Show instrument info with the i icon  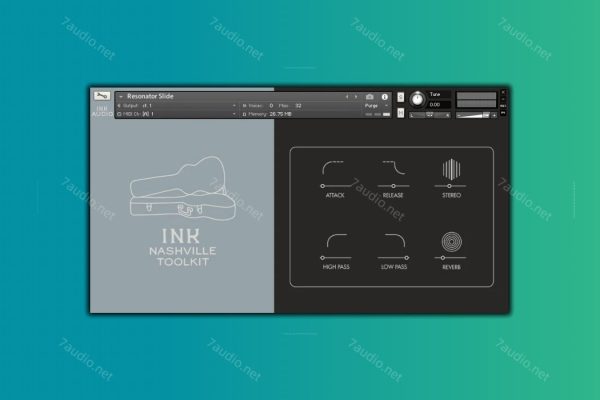tap(385, 97)
